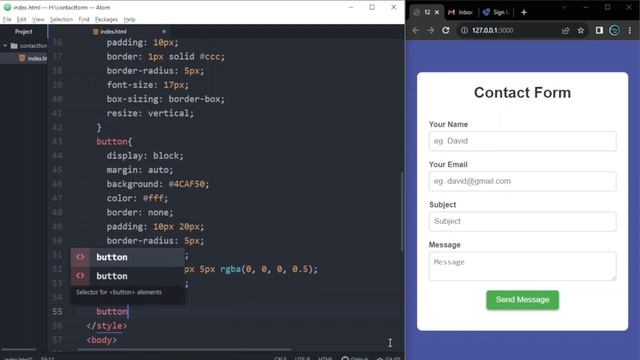
Task: Click 'Contact Form' heading in browser
Action: coord(522,93)
